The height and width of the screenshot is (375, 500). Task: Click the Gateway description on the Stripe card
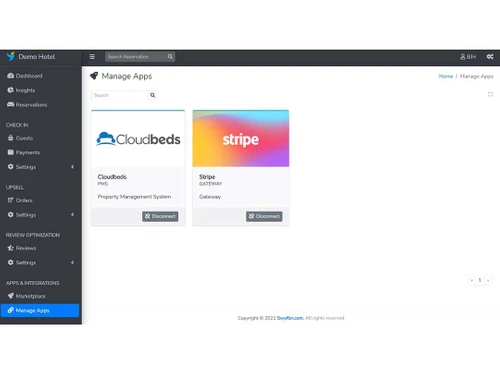[x=210, y=197]
